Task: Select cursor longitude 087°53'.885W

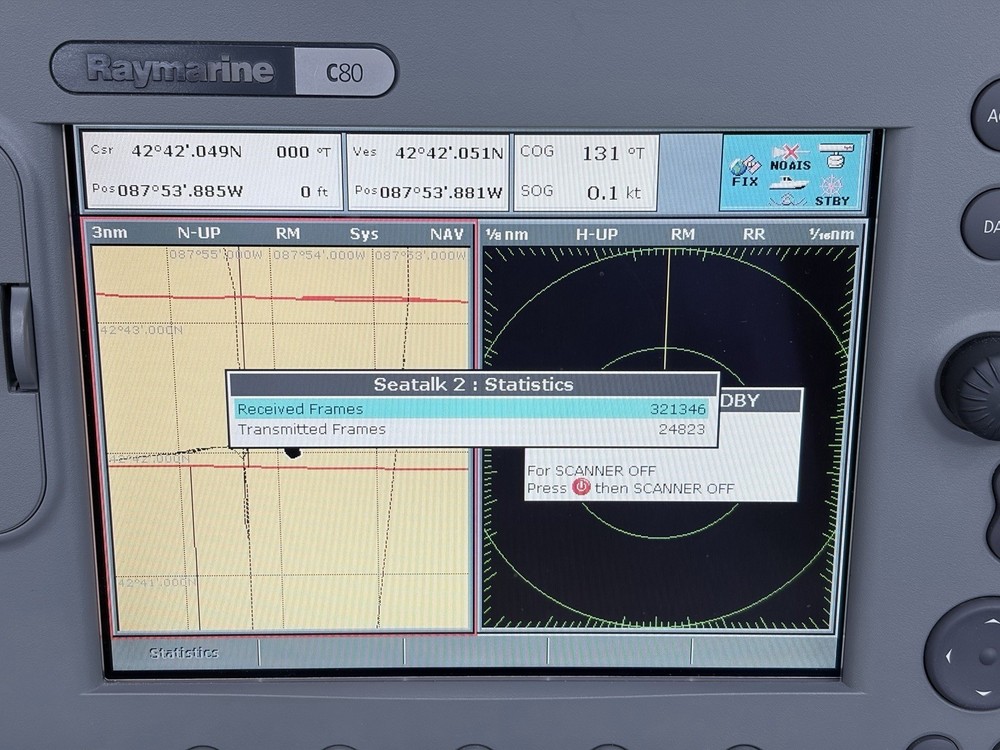Action: coord(180,191)
